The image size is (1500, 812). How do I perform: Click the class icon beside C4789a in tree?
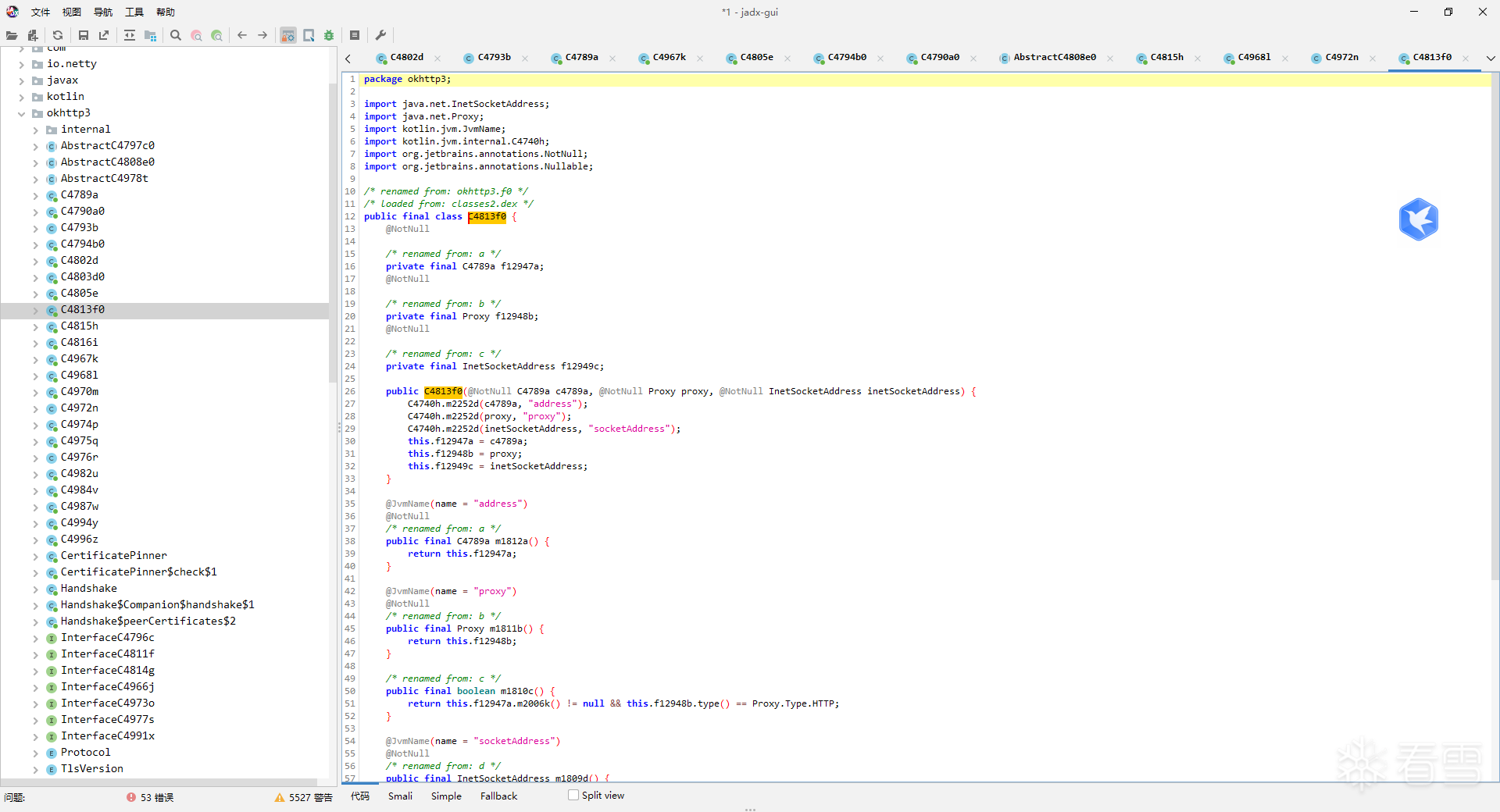[x=52, y=195]
